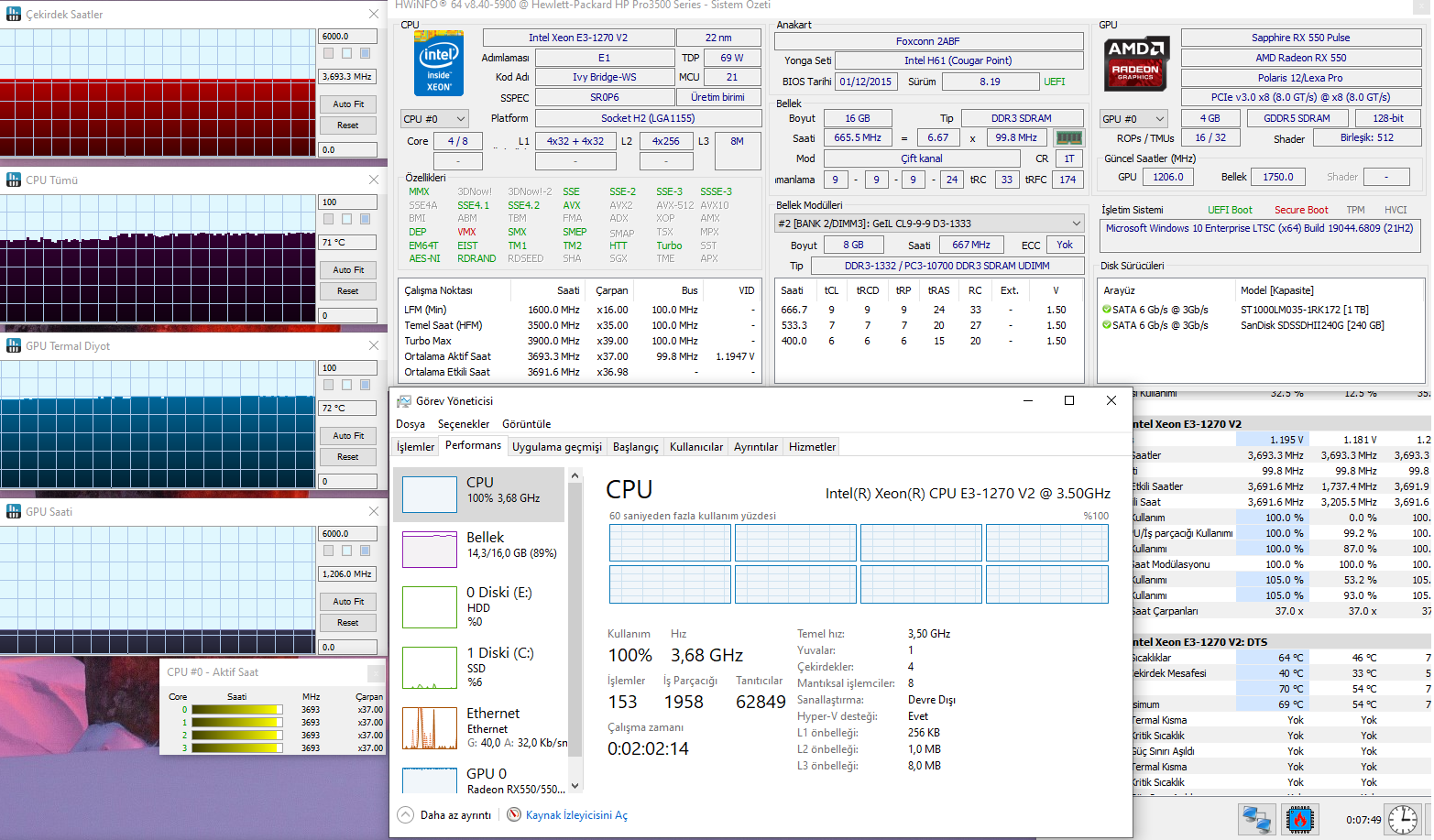Toggle blue checkbox in GPU Saati graph
This screenshot has height=840, width=1434.
365,551
